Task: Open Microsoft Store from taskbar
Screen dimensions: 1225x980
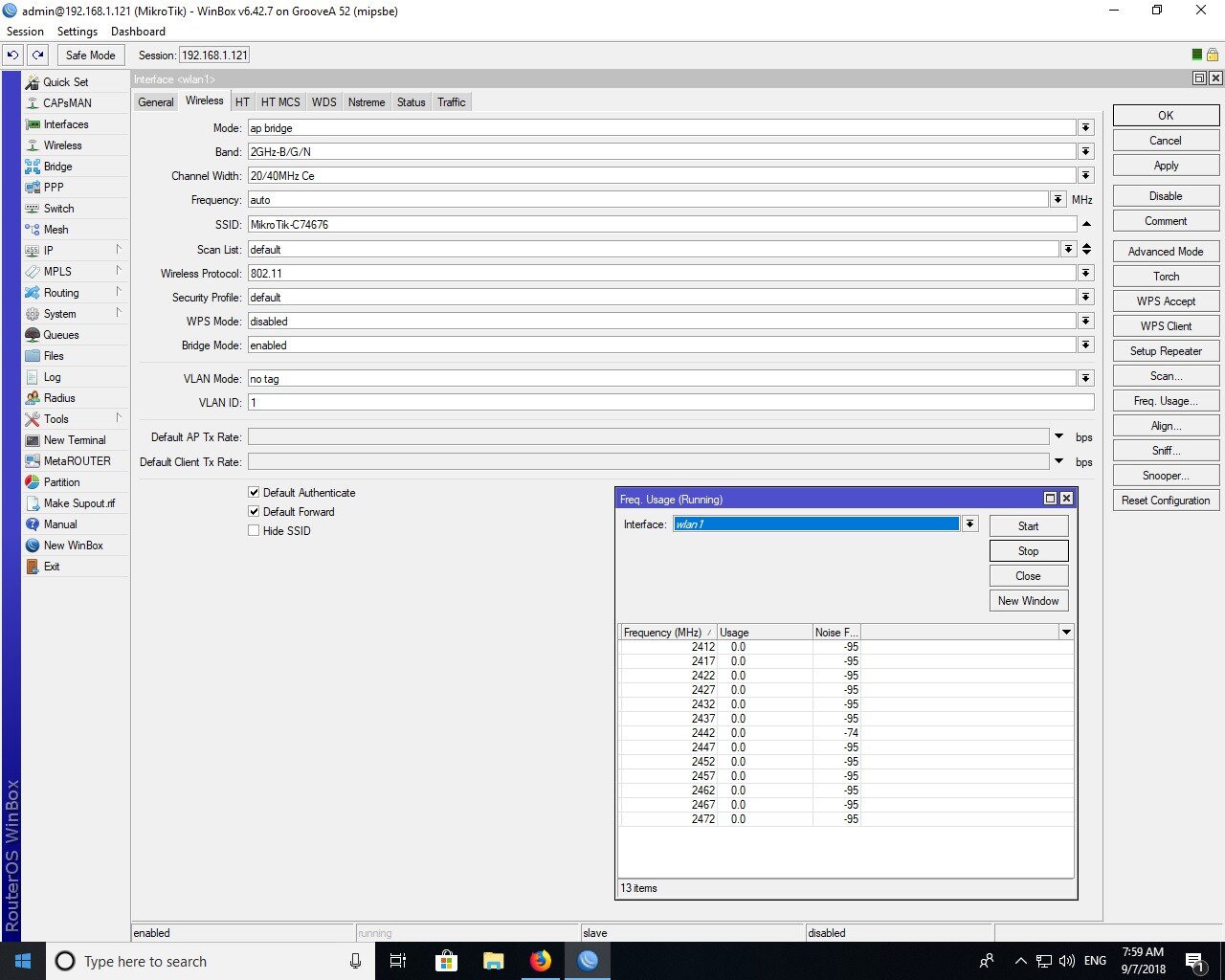Action: [x=446, y=961]
